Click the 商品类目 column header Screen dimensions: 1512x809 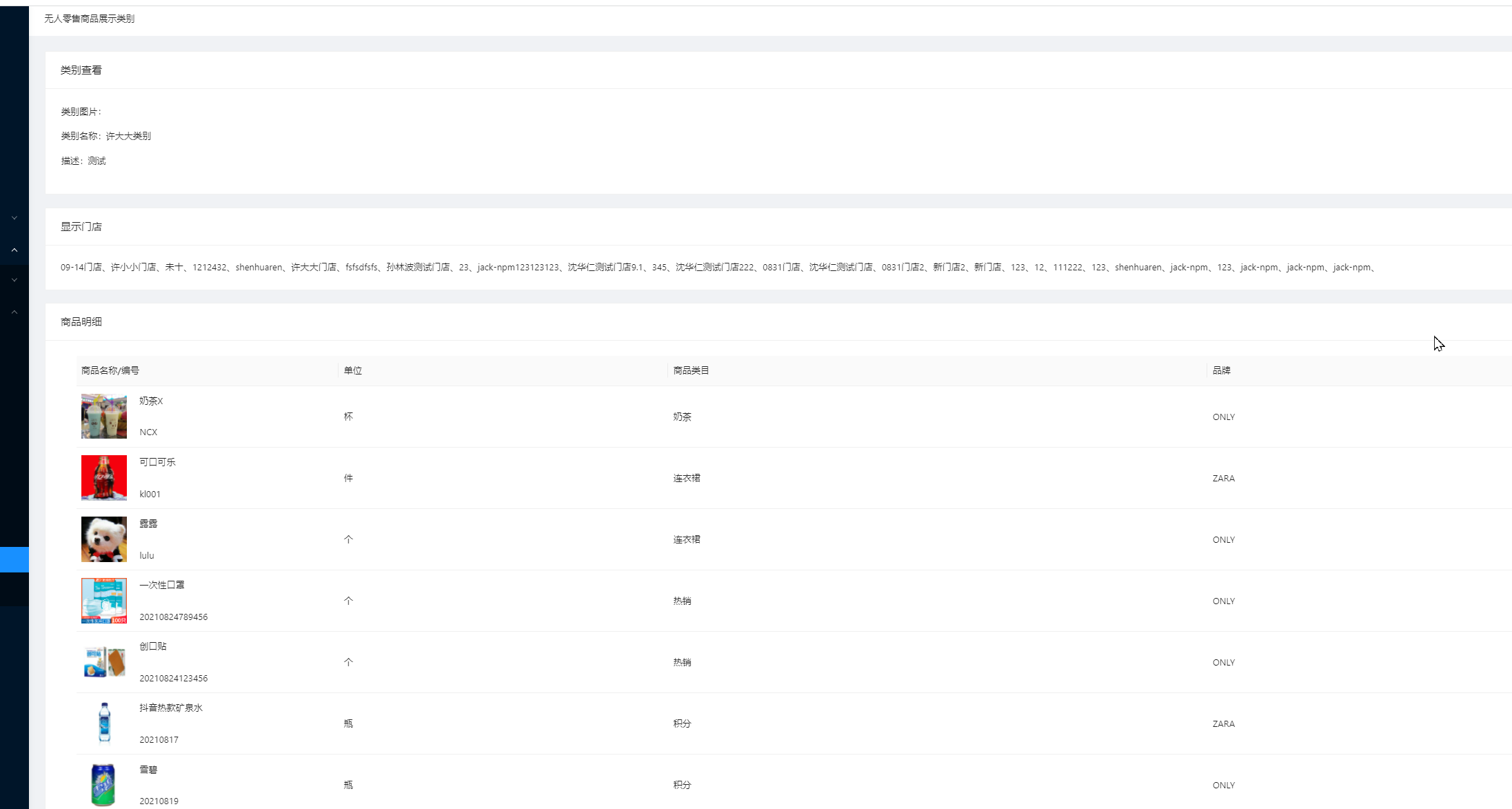(692, 370)
